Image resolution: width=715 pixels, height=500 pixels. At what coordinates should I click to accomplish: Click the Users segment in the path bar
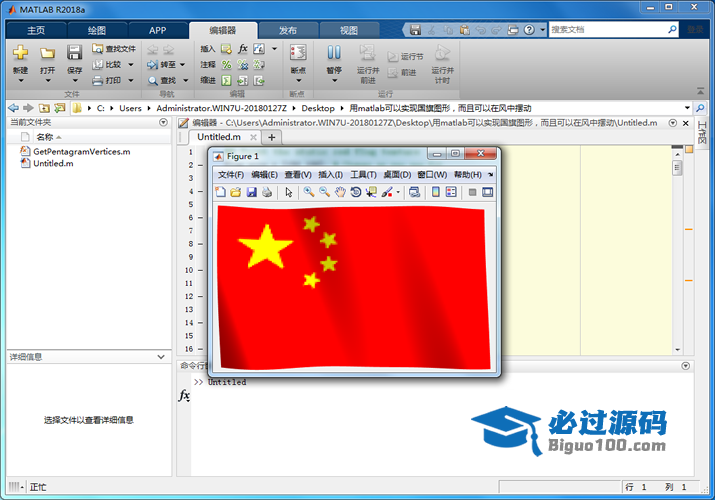130,108
